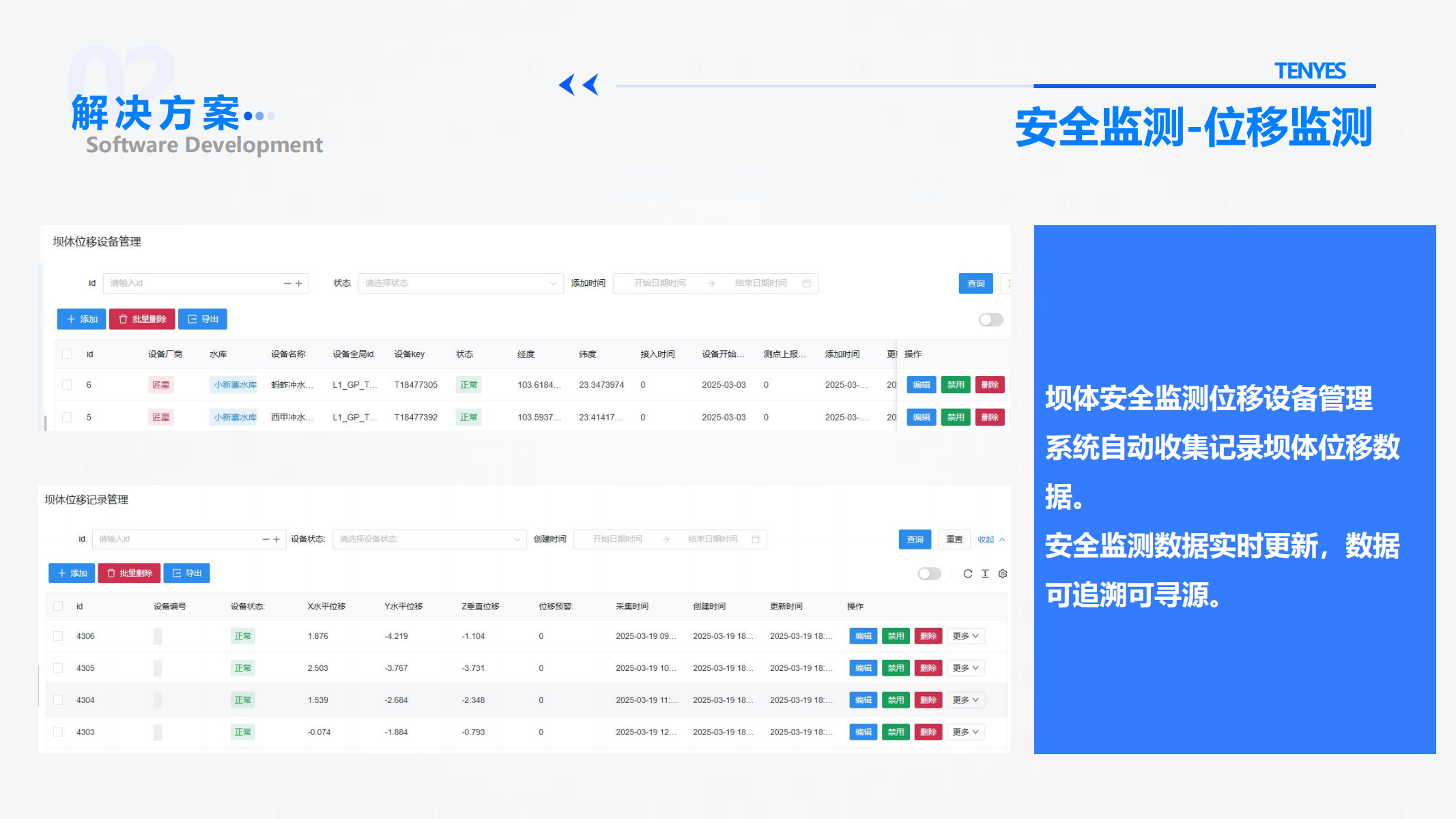Viewport: 1456px width, 819px height.
Task: Select checkbox for record 4305
Action: click(x=58, y=668)
